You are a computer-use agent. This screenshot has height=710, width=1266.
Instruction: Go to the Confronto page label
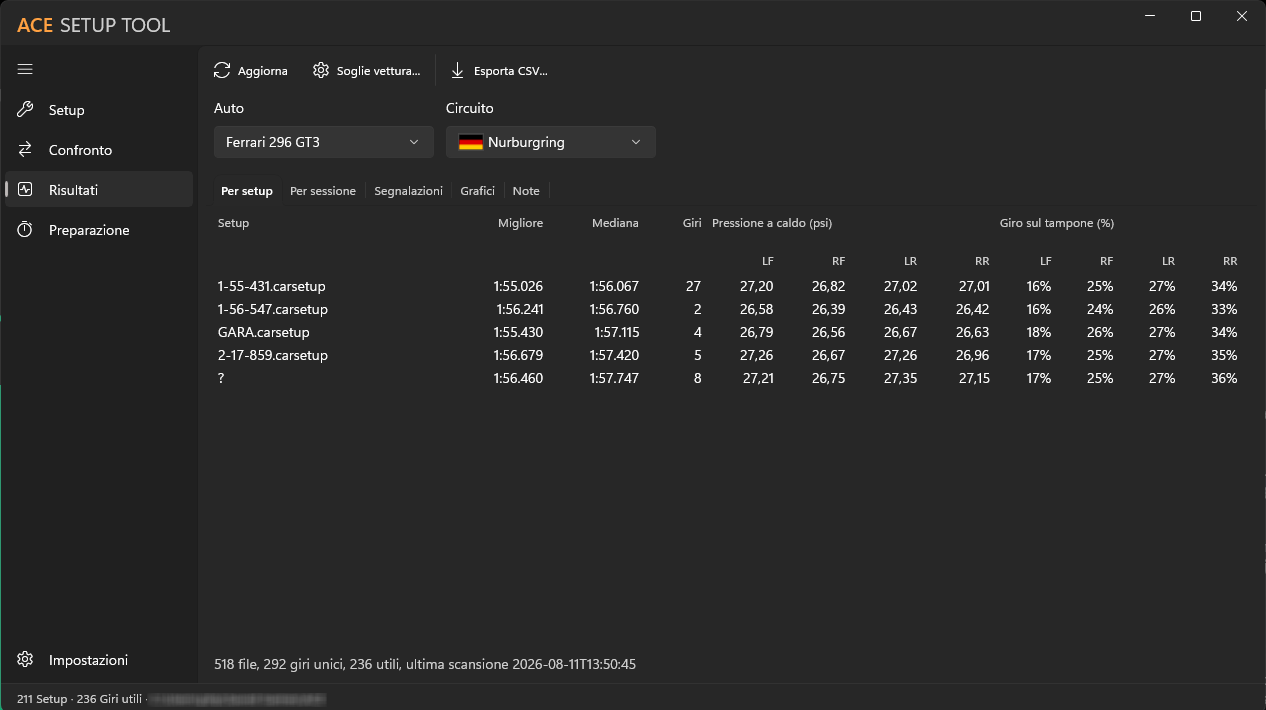pyautogui.click(x=81, y=150)
